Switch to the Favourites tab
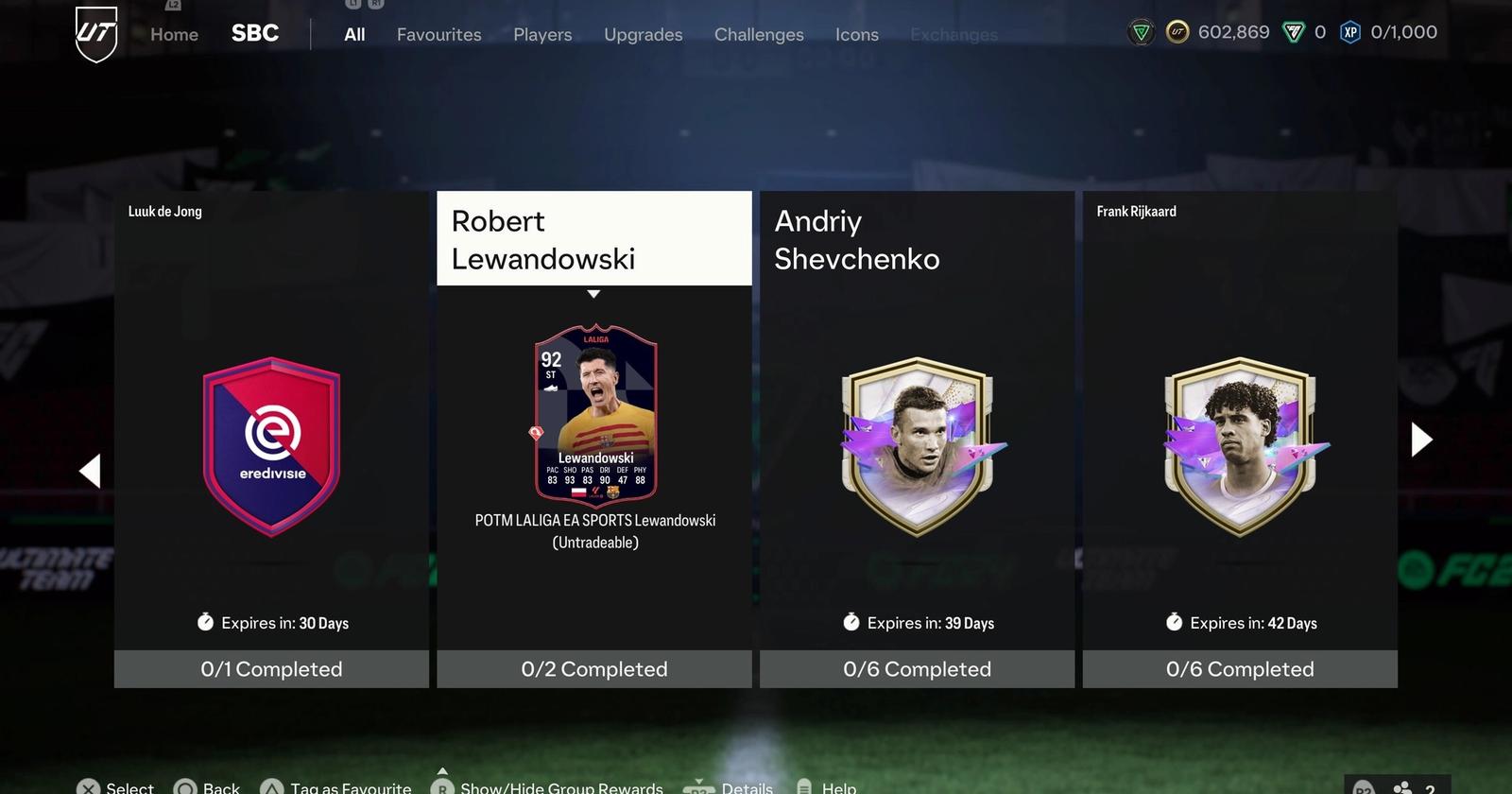 click(438, 35)
